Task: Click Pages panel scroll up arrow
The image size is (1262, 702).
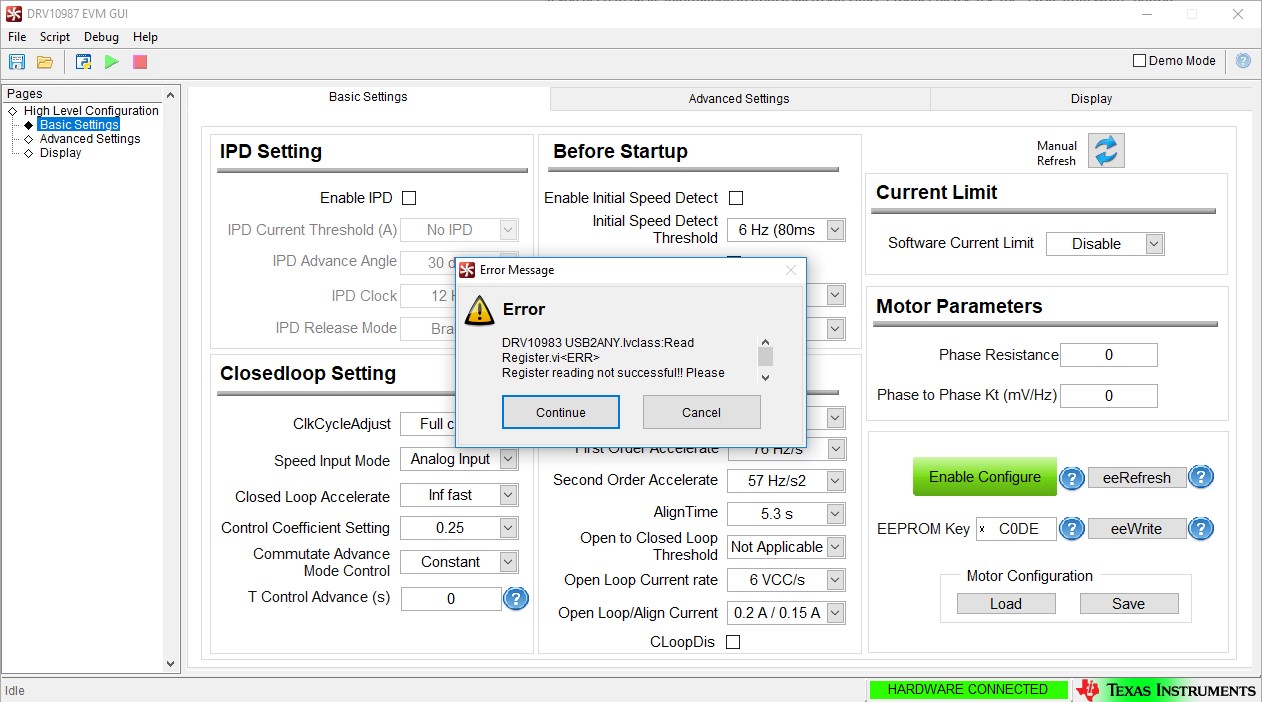Action: (x=170, y=95)
